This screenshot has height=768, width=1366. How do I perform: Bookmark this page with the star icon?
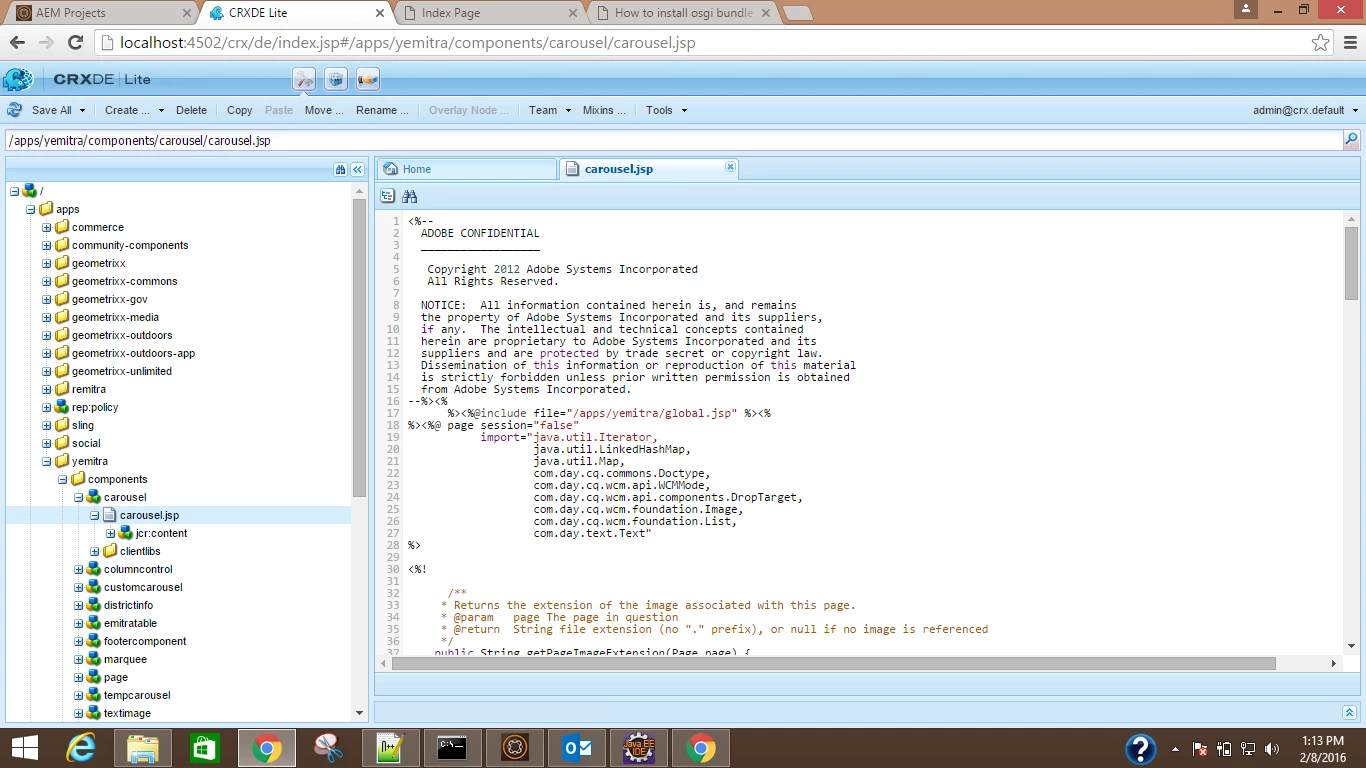1321,43
